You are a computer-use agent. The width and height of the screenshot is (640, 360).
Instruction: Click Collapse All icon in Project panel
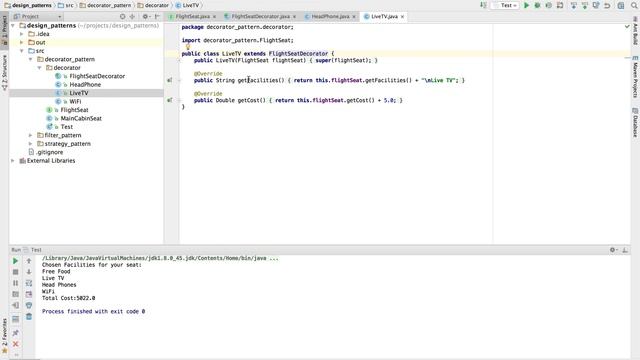132,17
